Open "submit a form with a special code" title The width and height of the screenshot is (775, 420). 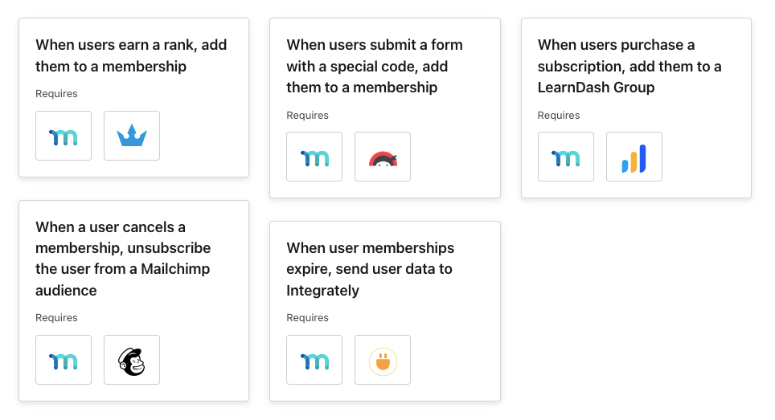[x=374, y=66]
